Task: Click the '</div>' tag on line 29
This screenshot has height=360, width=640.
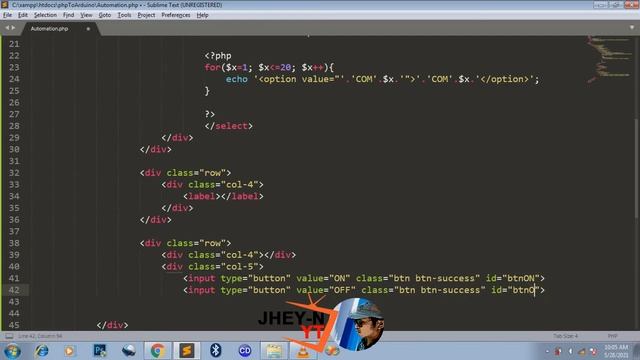Action: 177,138
